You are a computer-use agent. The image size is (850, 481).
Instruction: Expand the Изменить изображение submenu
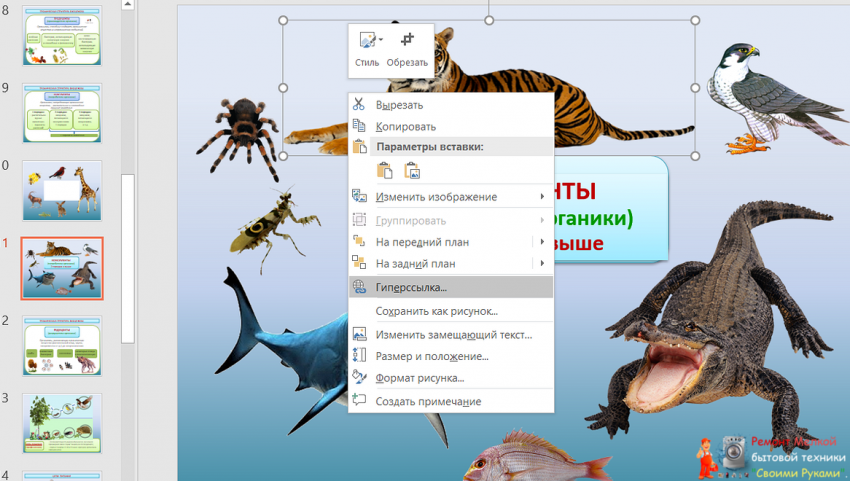click(541, 197)
